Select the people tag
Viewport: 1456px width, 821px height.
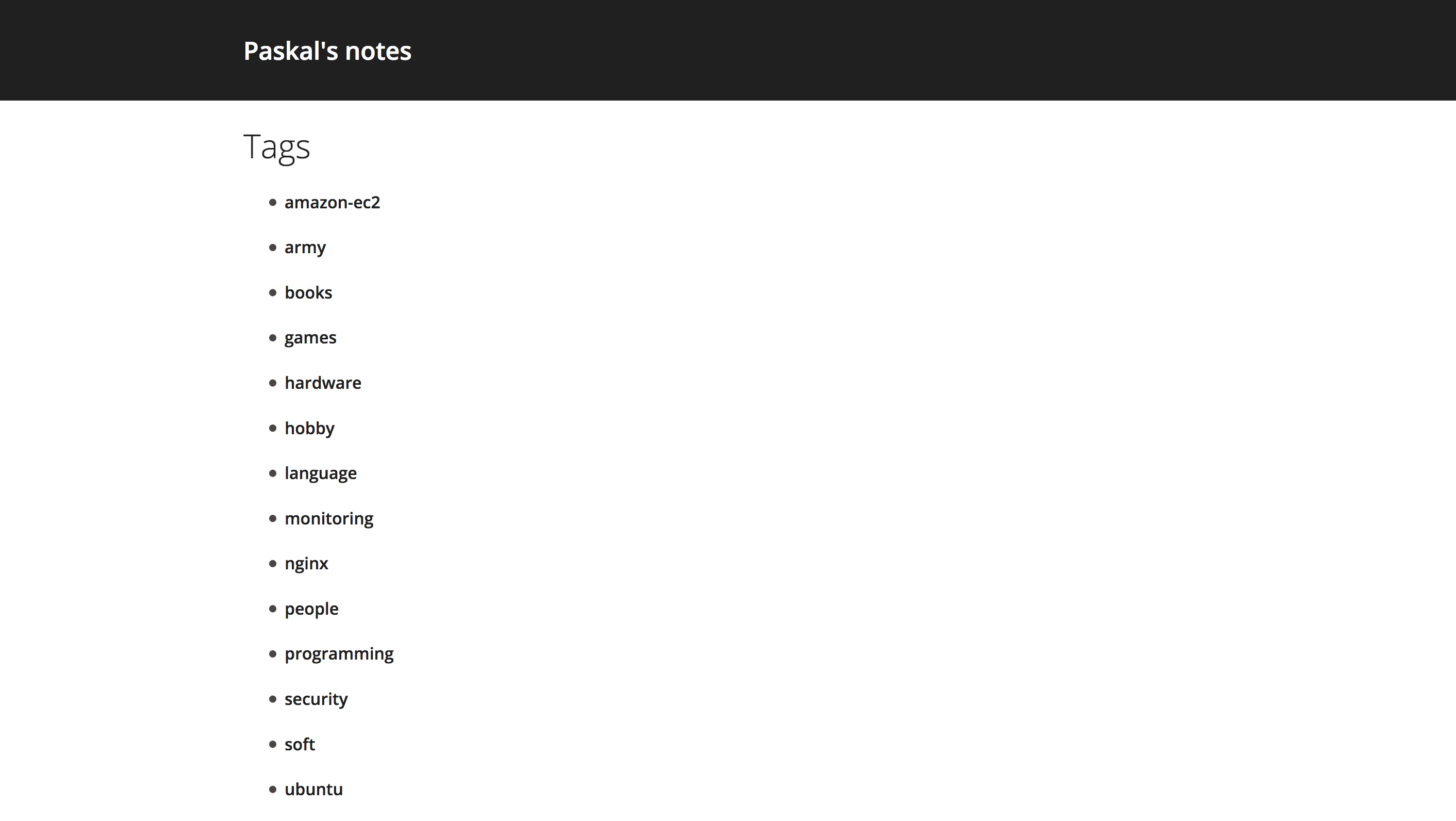tap(311, 608)
